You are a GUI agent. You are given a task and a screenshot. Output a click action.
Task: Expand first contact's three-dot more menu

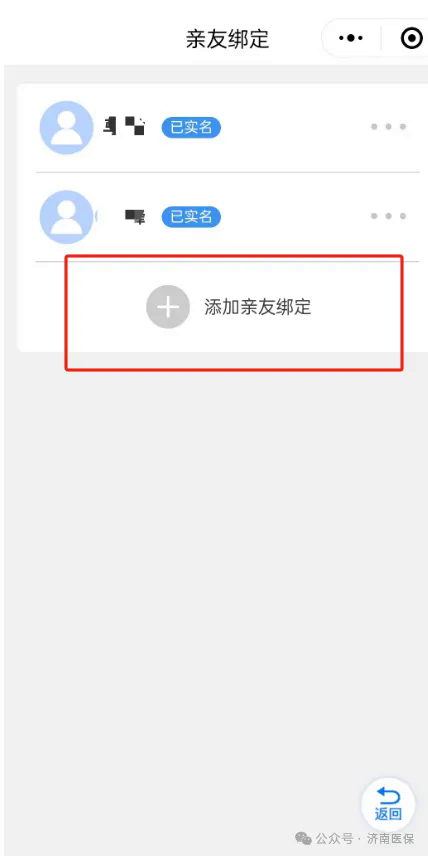point(388,127)
